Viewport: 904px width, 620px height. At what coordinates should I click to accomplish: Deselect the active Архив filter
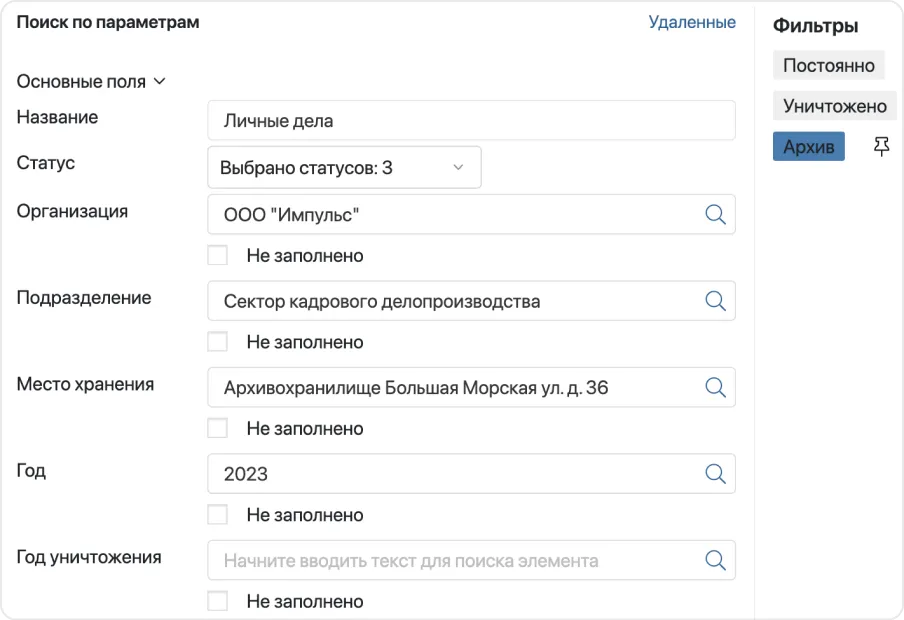808,147
